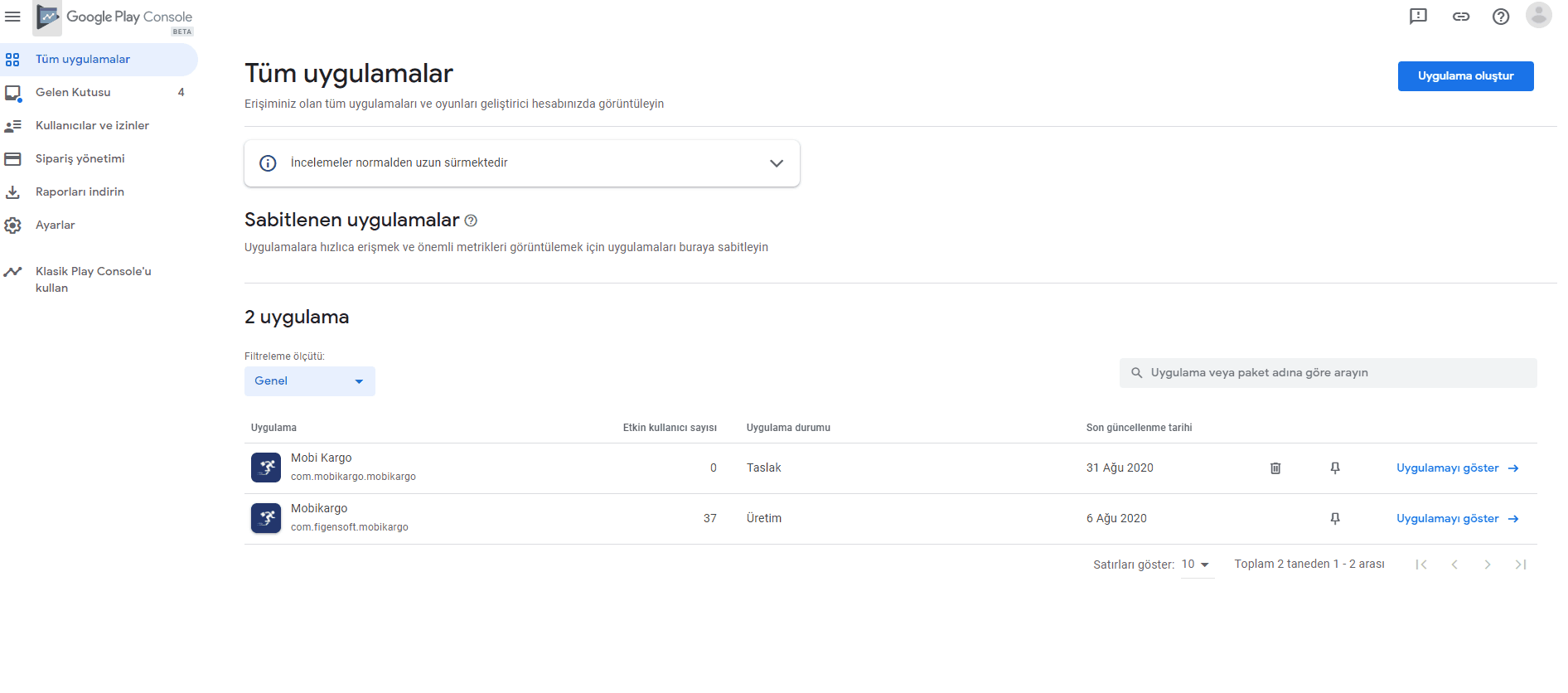Click the Ayarlar gear icon
This screenshot has width=1568, height=693.
[x=12, y=225]
